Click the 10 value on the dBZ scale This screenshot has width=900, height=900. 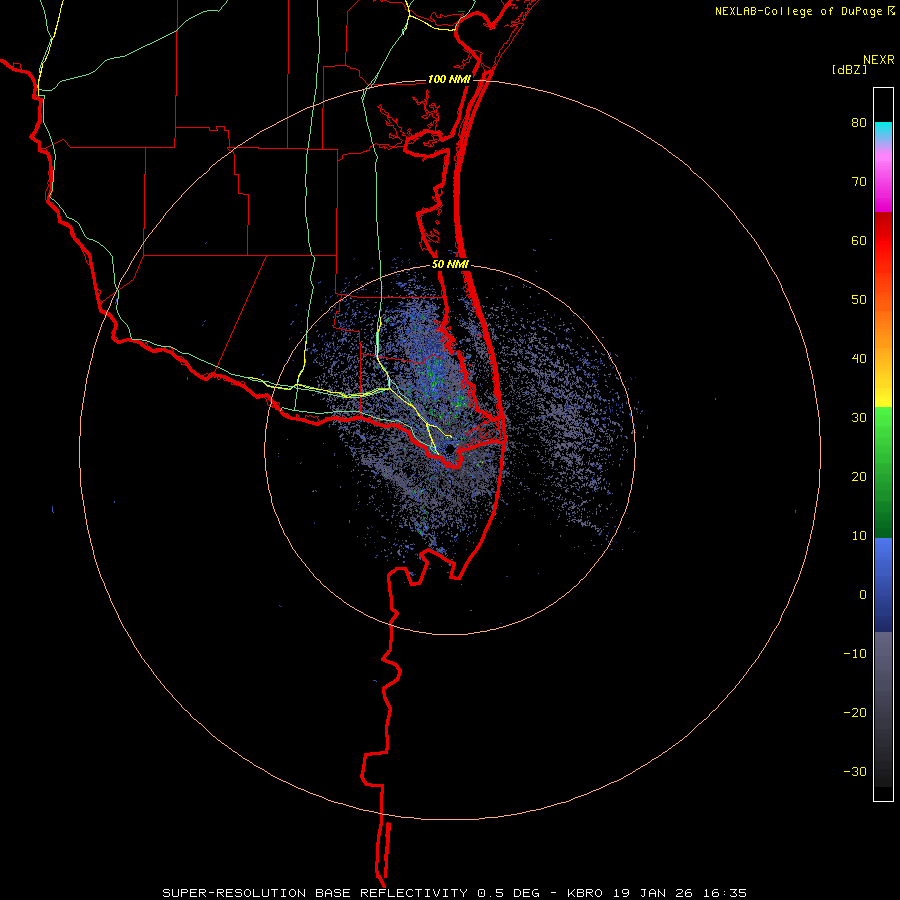859,536
